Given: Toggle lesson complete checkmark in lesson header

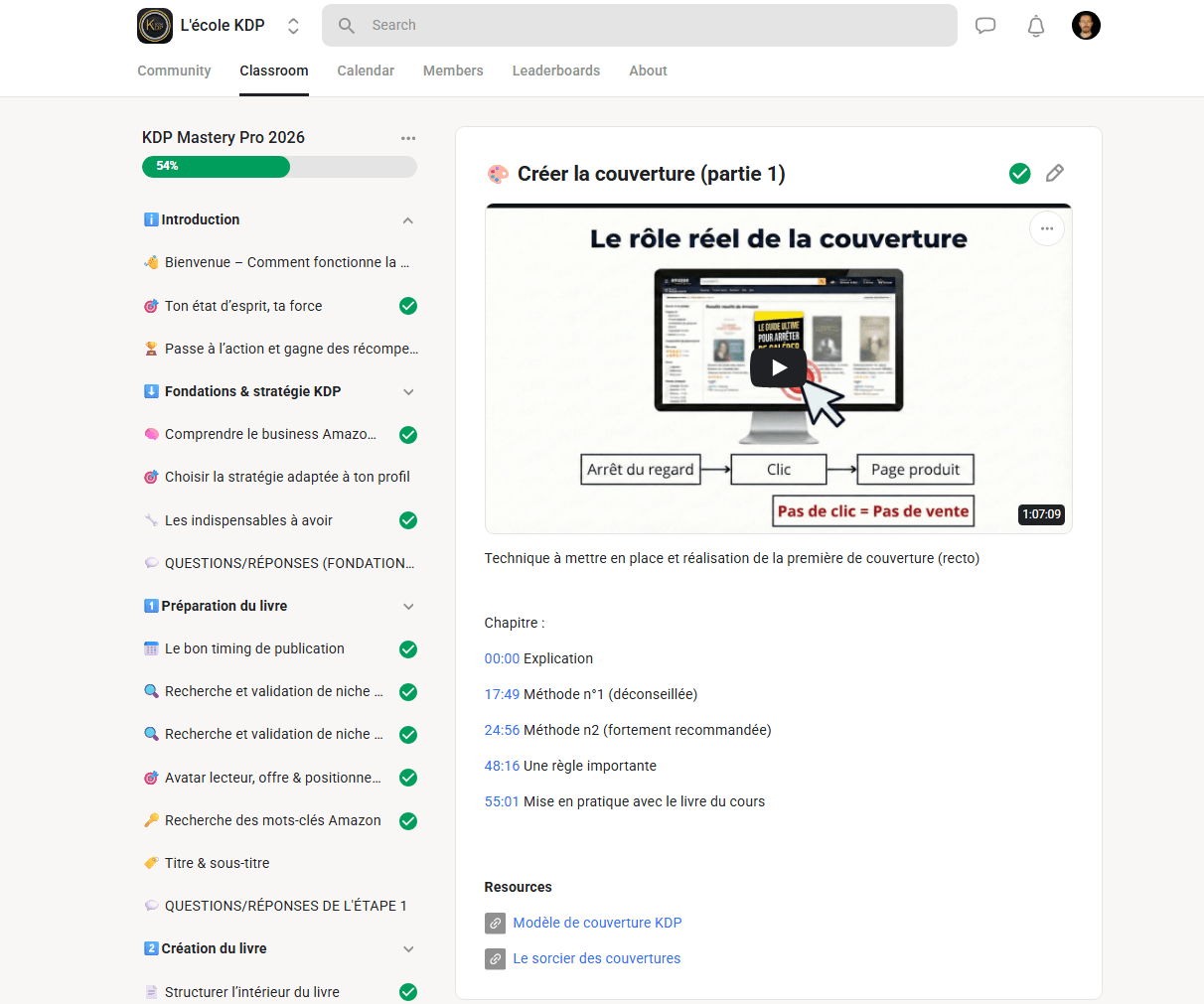Looking at the screenshot, I should pyautogui.click(x=1020, y=174).
